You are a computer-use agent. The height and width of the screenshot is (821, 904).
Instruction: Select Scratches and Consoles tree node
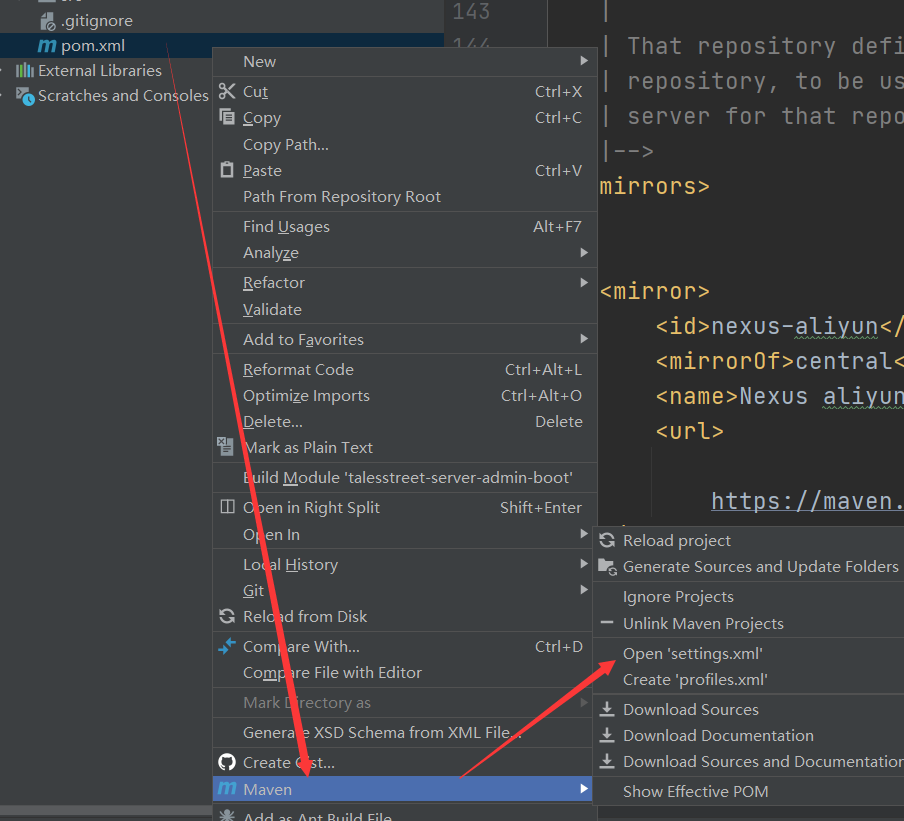[x=123, y=96]
